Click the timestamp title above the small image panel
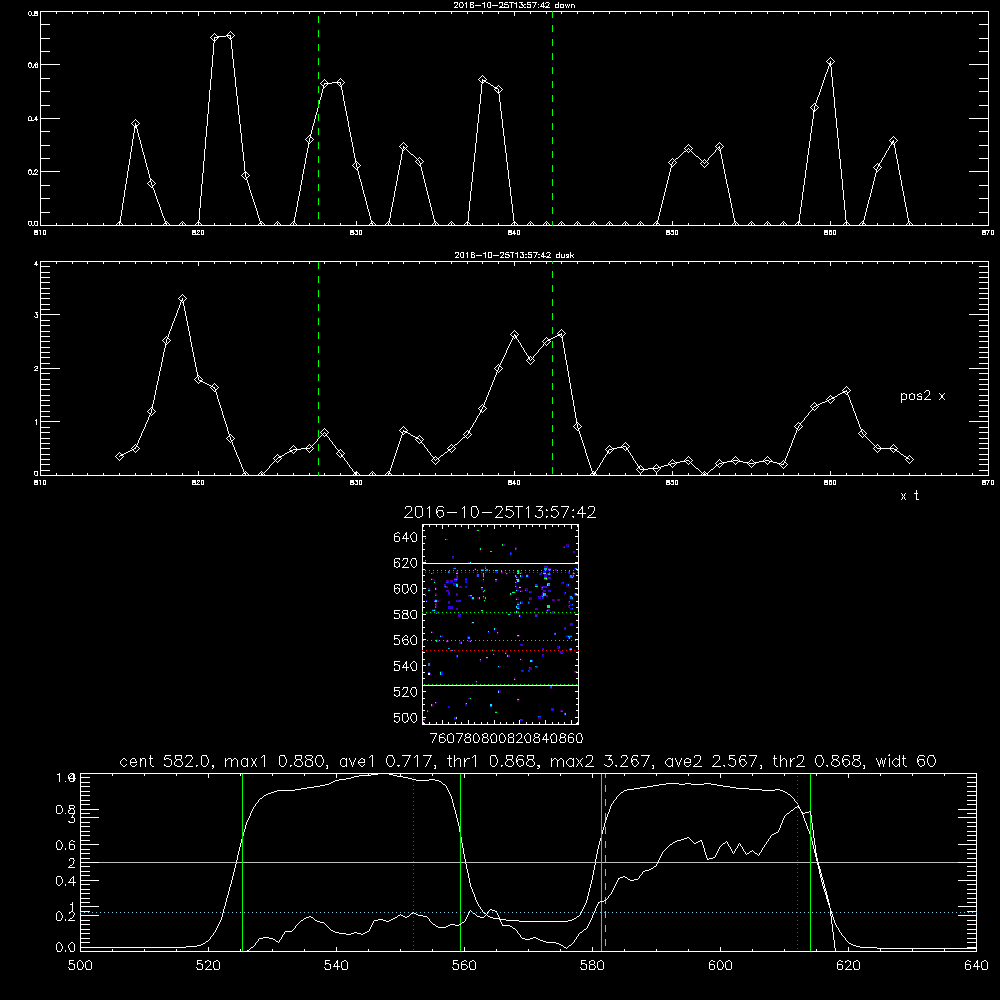This screenshot has height=1000, width=1000. pos(500,512)
